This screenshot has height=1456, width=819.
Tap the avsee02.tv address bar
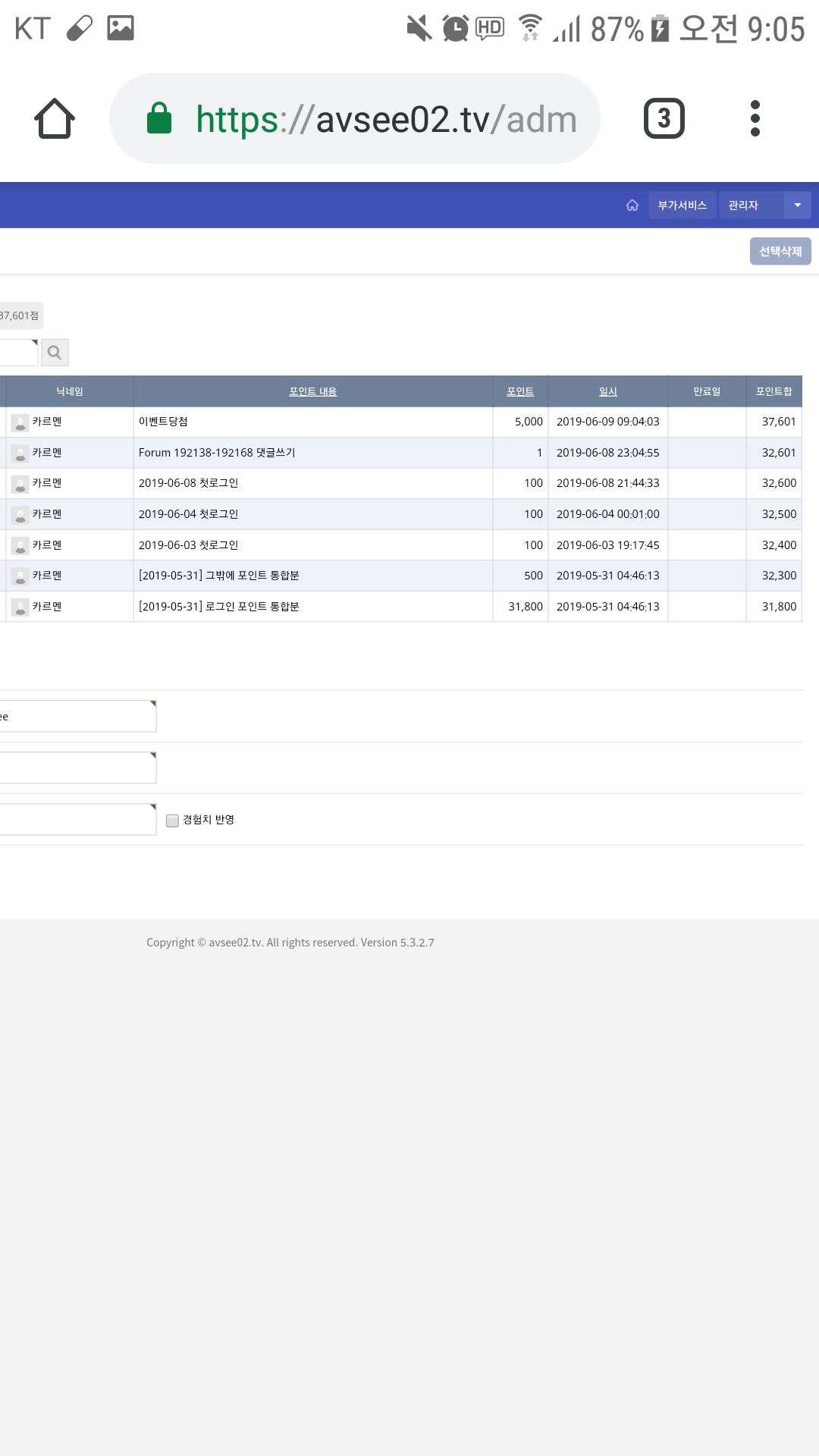pos(355,118)
